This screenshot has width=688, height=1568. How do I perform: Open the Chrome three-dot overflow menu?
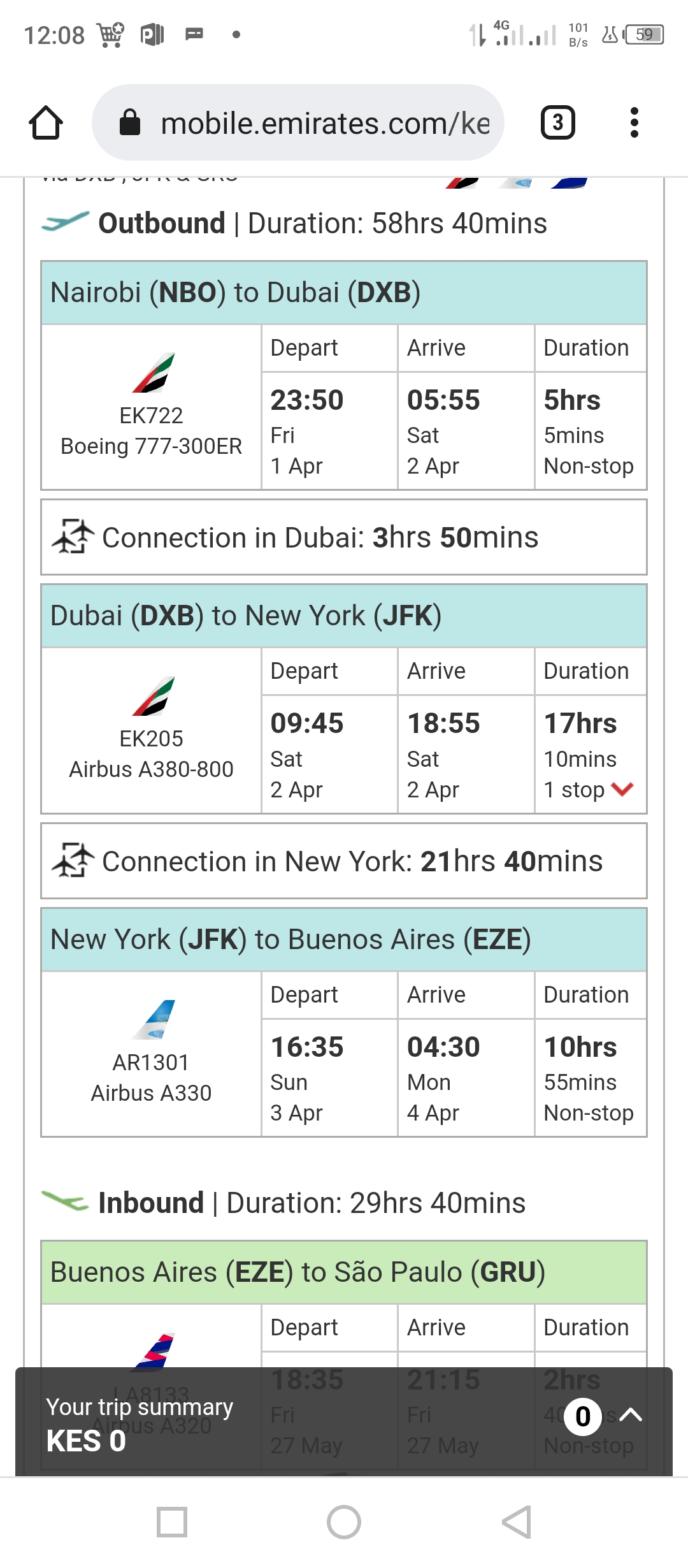634,122
